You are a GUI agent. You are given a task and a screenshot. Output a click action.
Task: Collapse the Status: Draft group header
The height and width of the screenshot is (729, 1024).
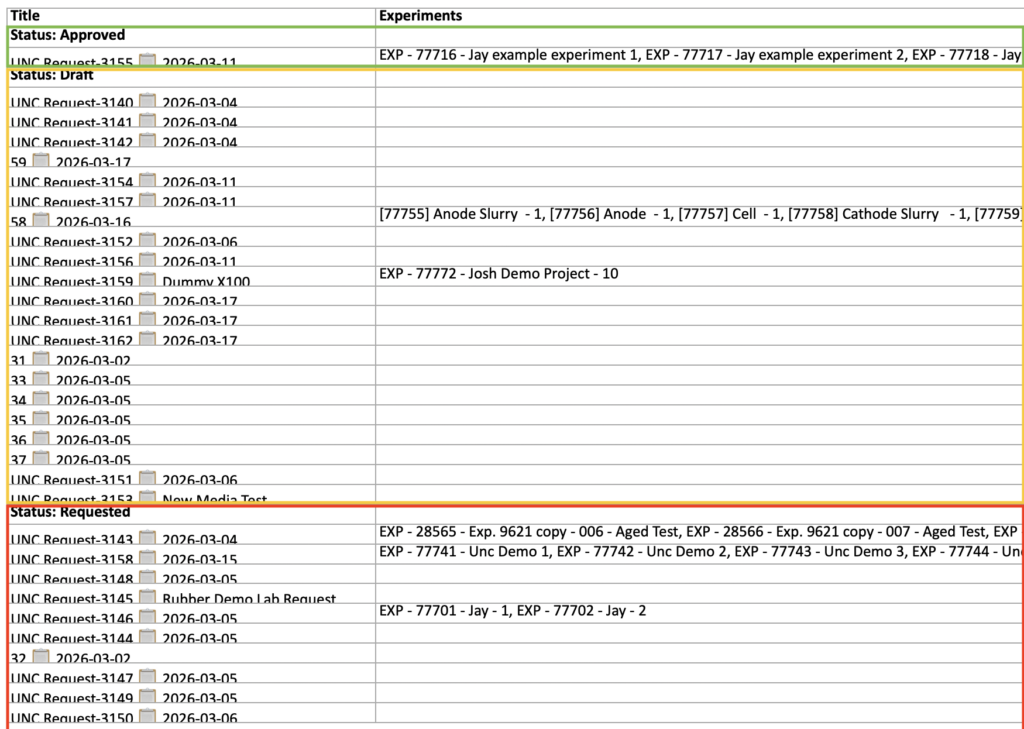coord(52,75)
